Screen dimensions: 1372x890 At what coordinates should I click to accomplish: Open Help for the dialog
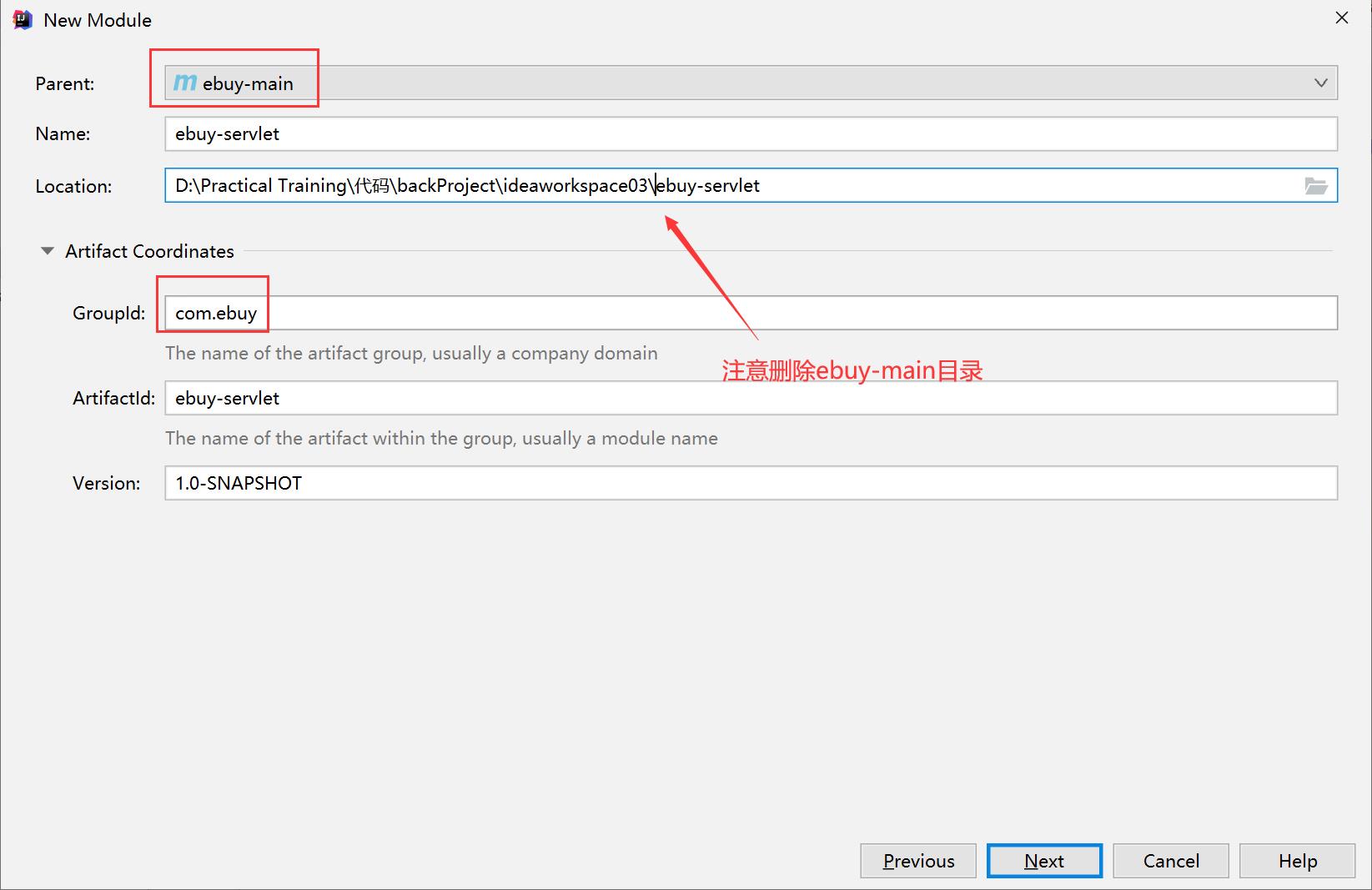click(1297, 861)
